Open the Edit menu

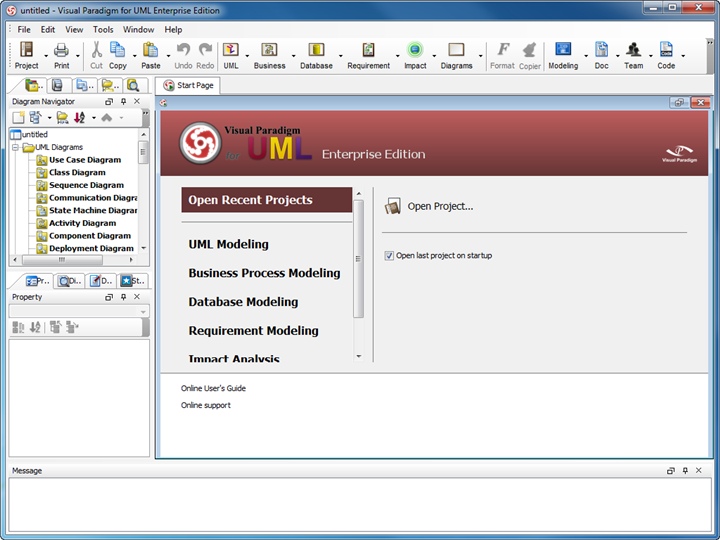[48, 29]
